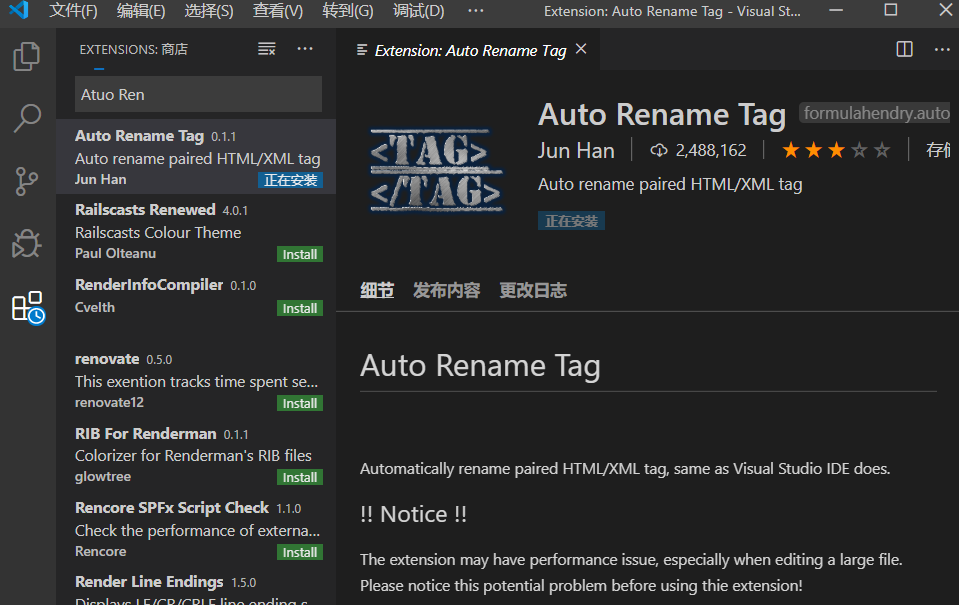The width and height of the screenshot is (959, 605).
Task: Install Rencore SPFx Script Check extension
Action: [x=300, y=552]
